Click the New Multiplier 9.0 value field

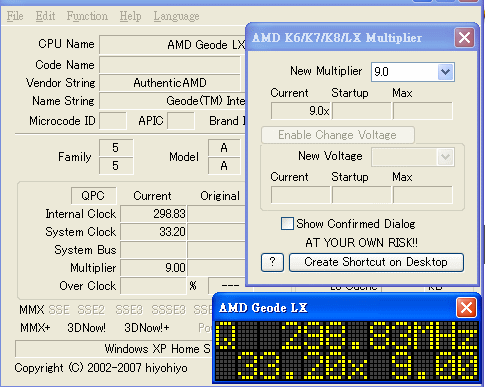coord(405,72)
